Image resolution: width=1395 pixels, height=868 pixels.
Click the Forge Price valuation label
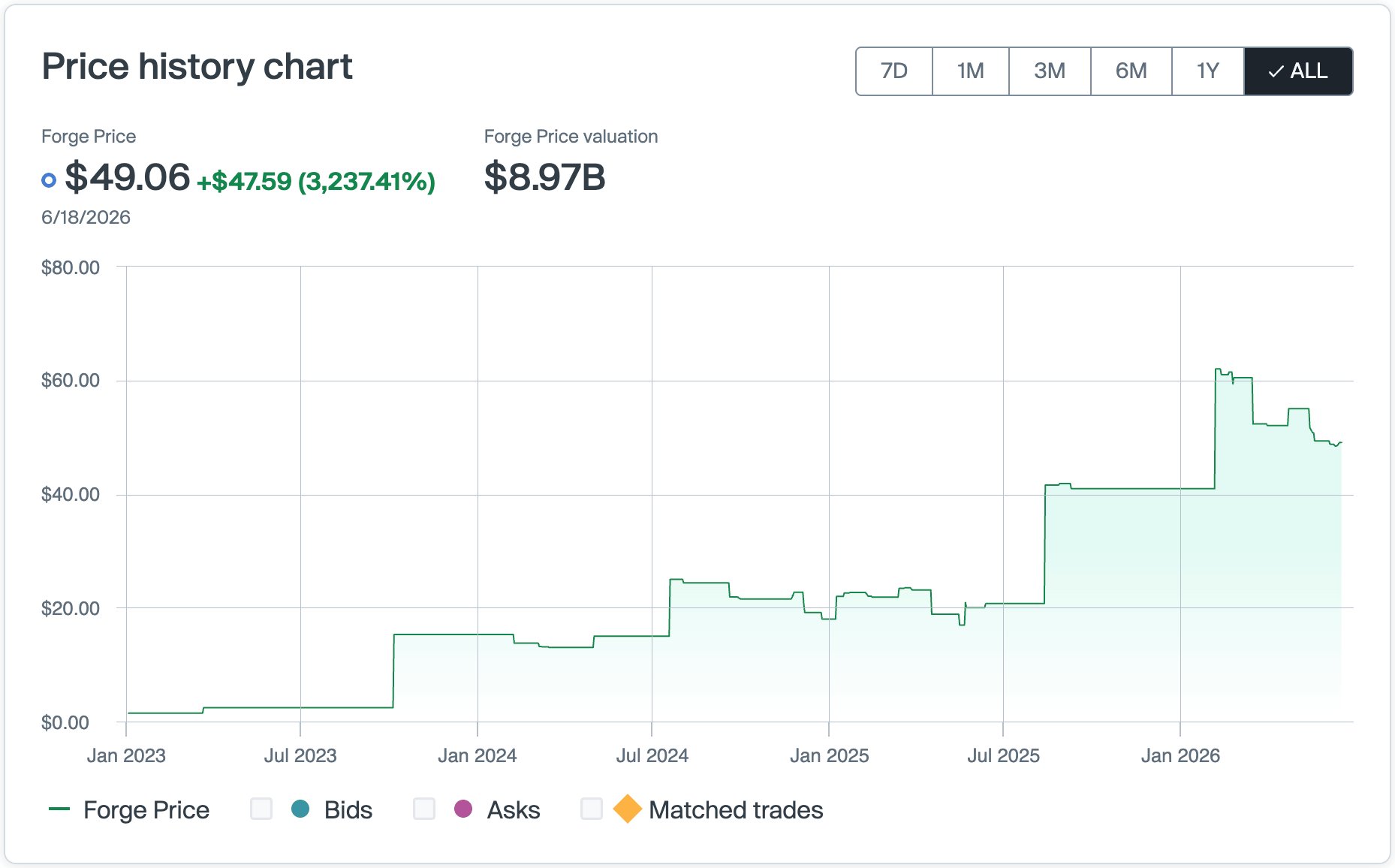571,137
